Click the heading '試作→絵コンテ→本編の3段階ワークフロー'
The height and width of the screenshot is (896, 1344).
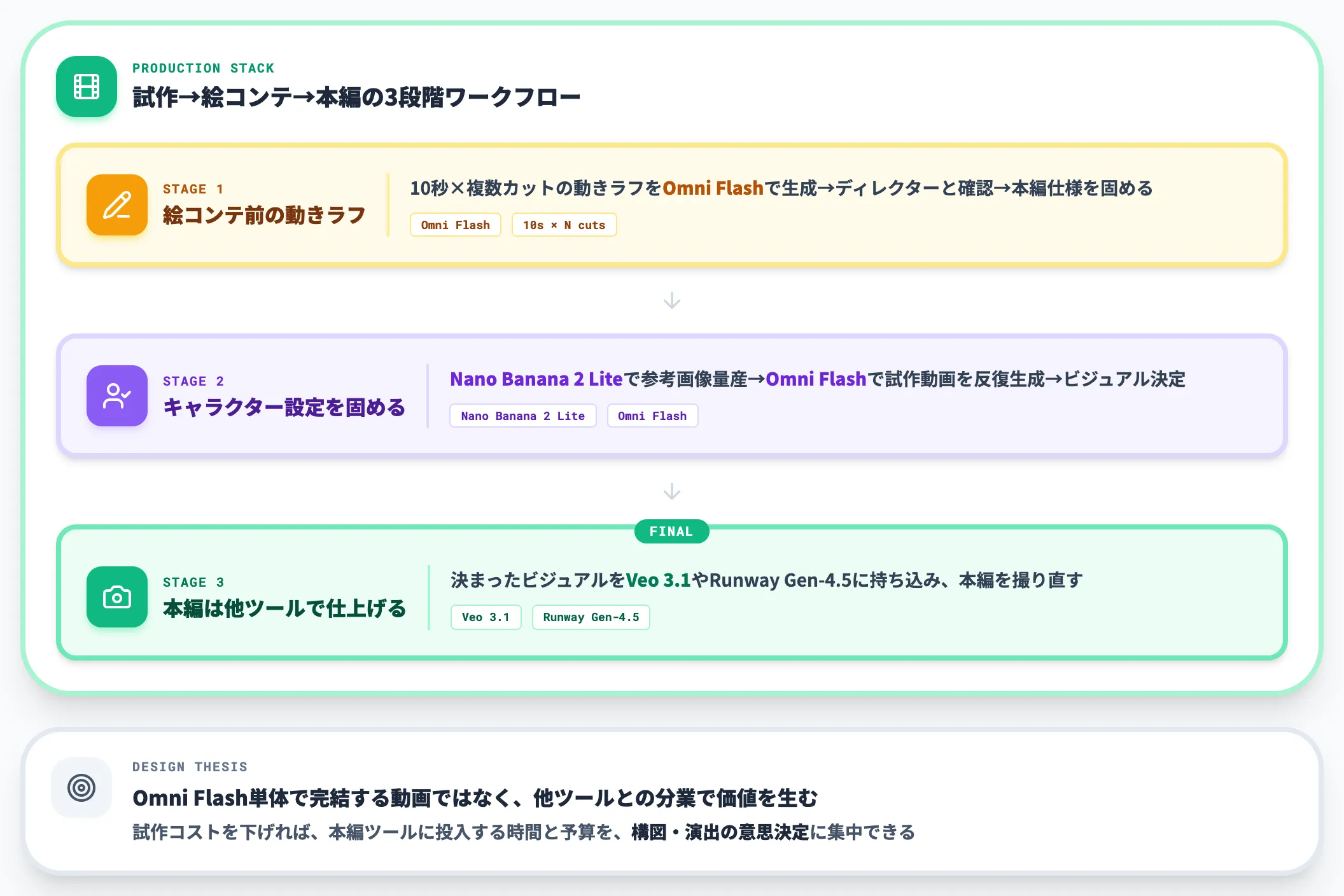point(356,97)
